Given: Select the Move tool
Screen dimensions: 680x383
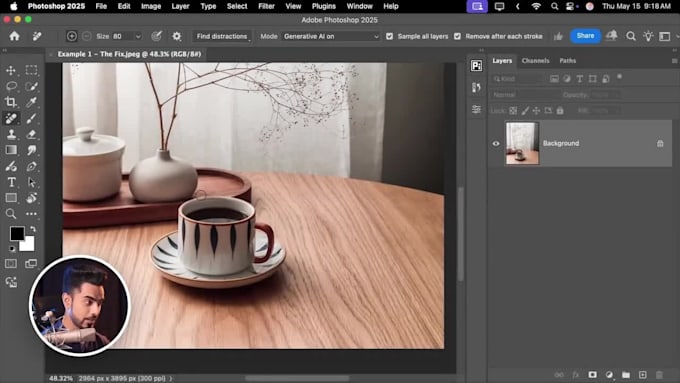Looking at the screenshot, I should [11, 70].
